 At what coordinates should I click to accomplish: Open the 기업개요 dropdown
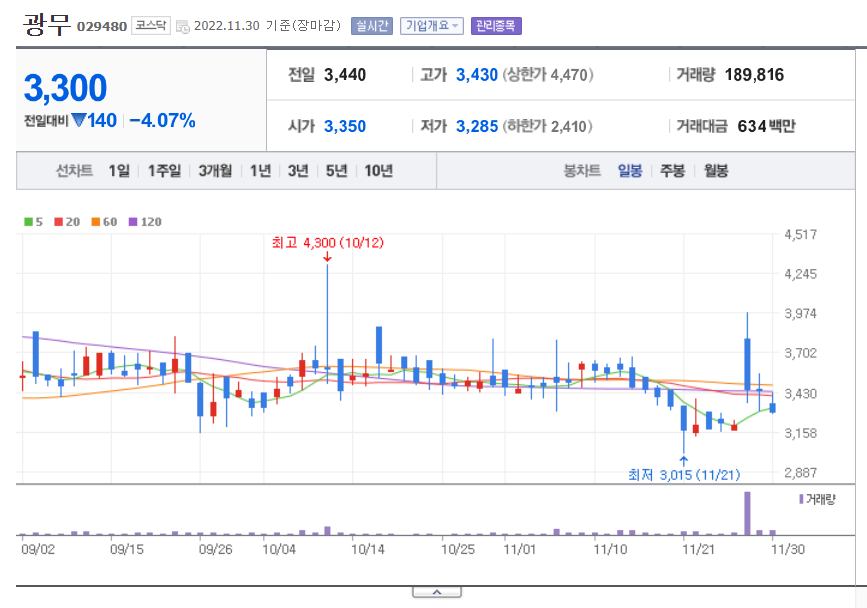click(x=432, y=26)
